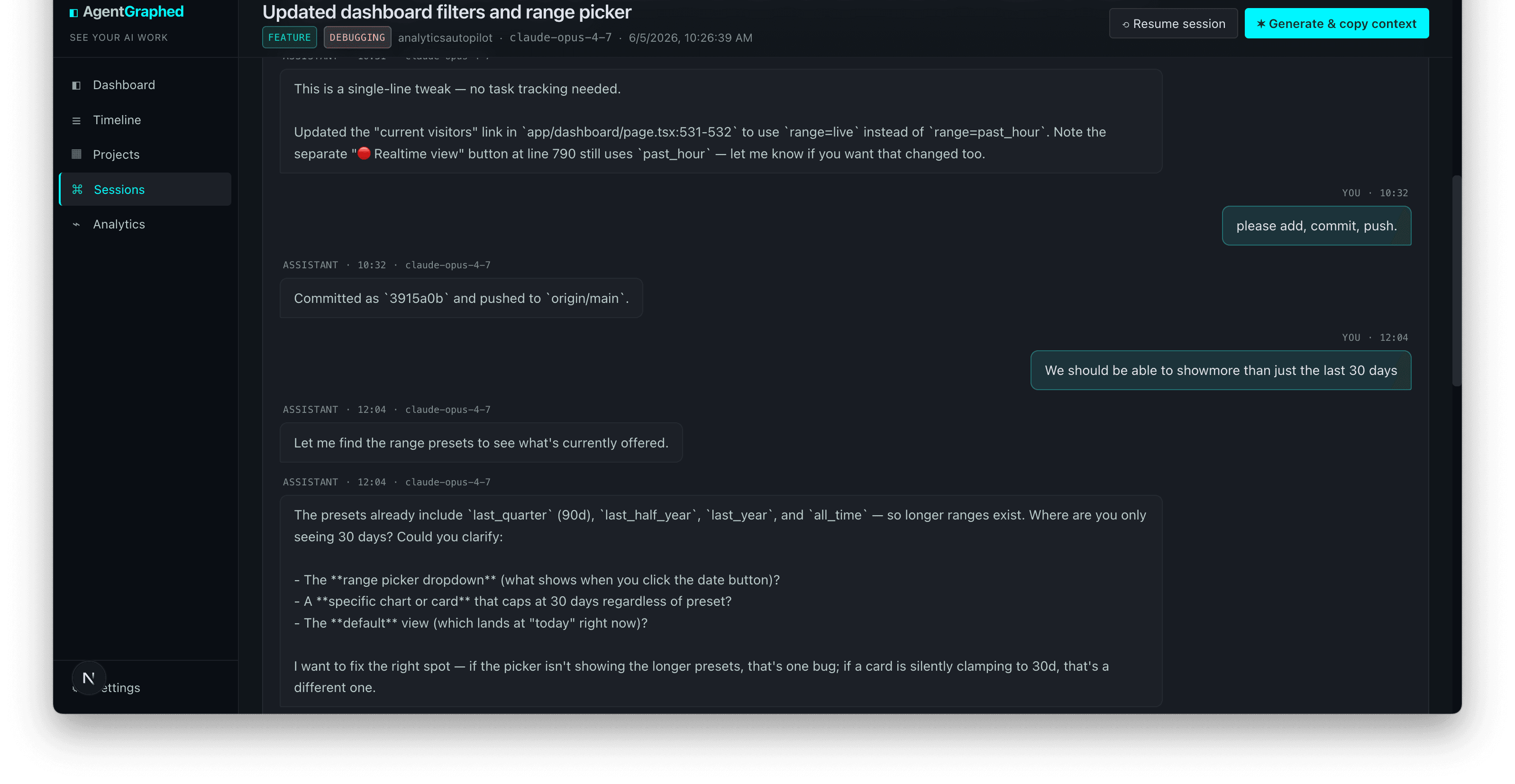Click the Resume session button
The height and width of the screenshot is (784, 1515).
click(x=1173, y=24)
